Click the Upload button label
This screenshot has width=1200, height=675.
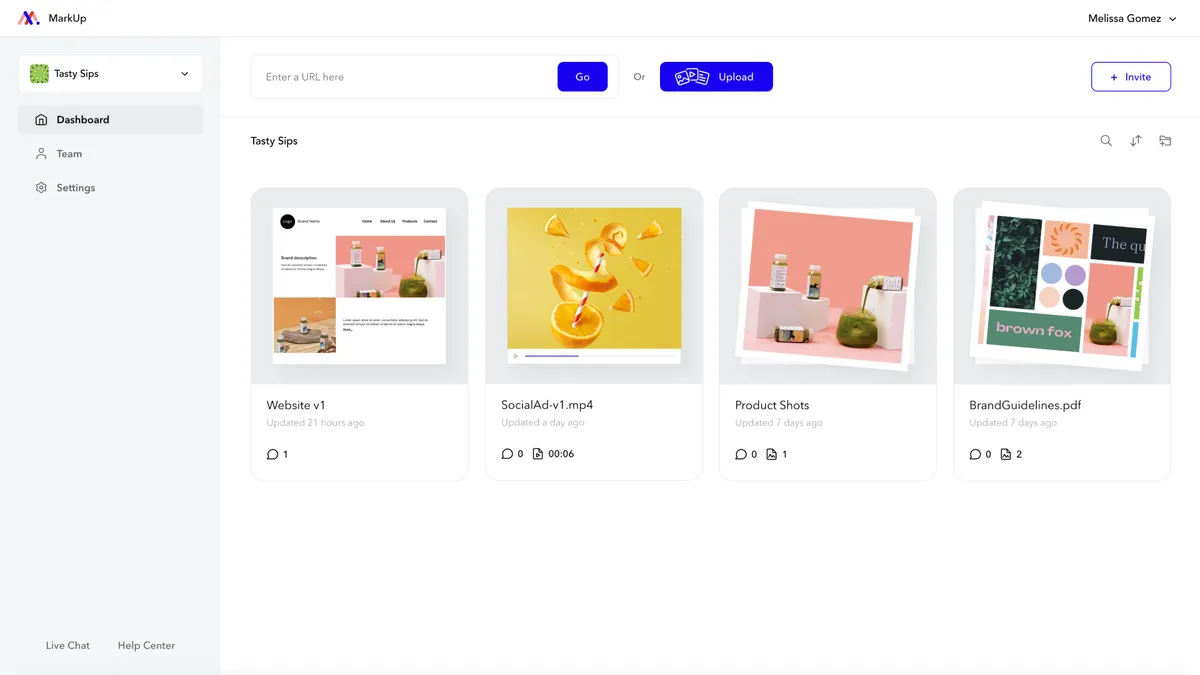(x=736, y=77)
